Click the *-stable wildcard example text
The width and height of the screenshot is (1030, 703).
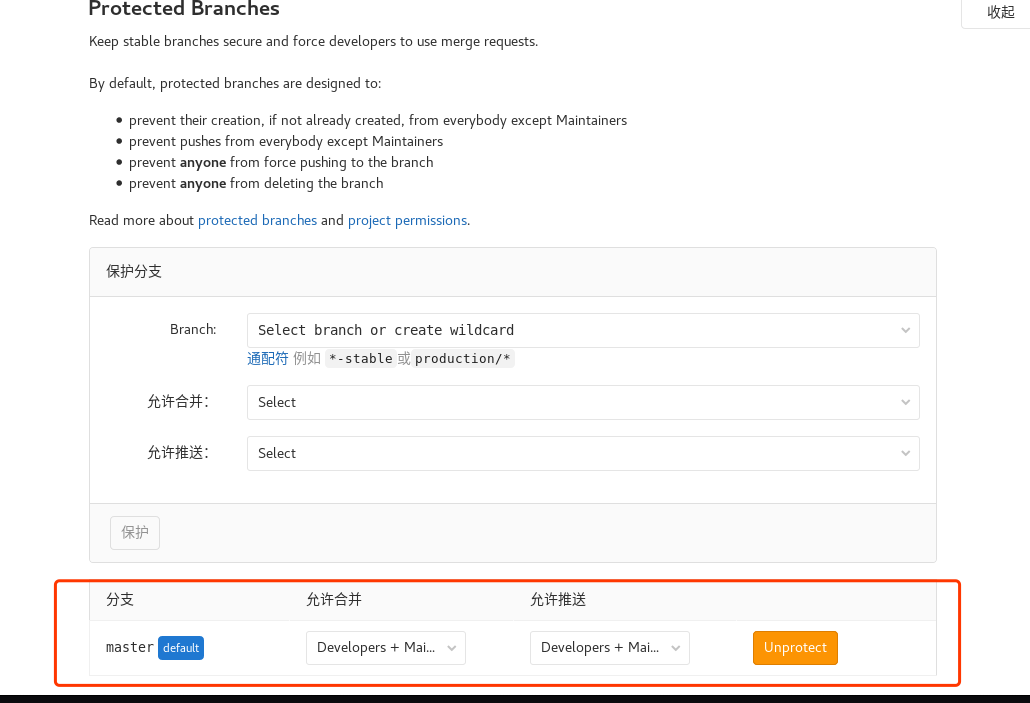pyautogui.click(x=360, y=358)
